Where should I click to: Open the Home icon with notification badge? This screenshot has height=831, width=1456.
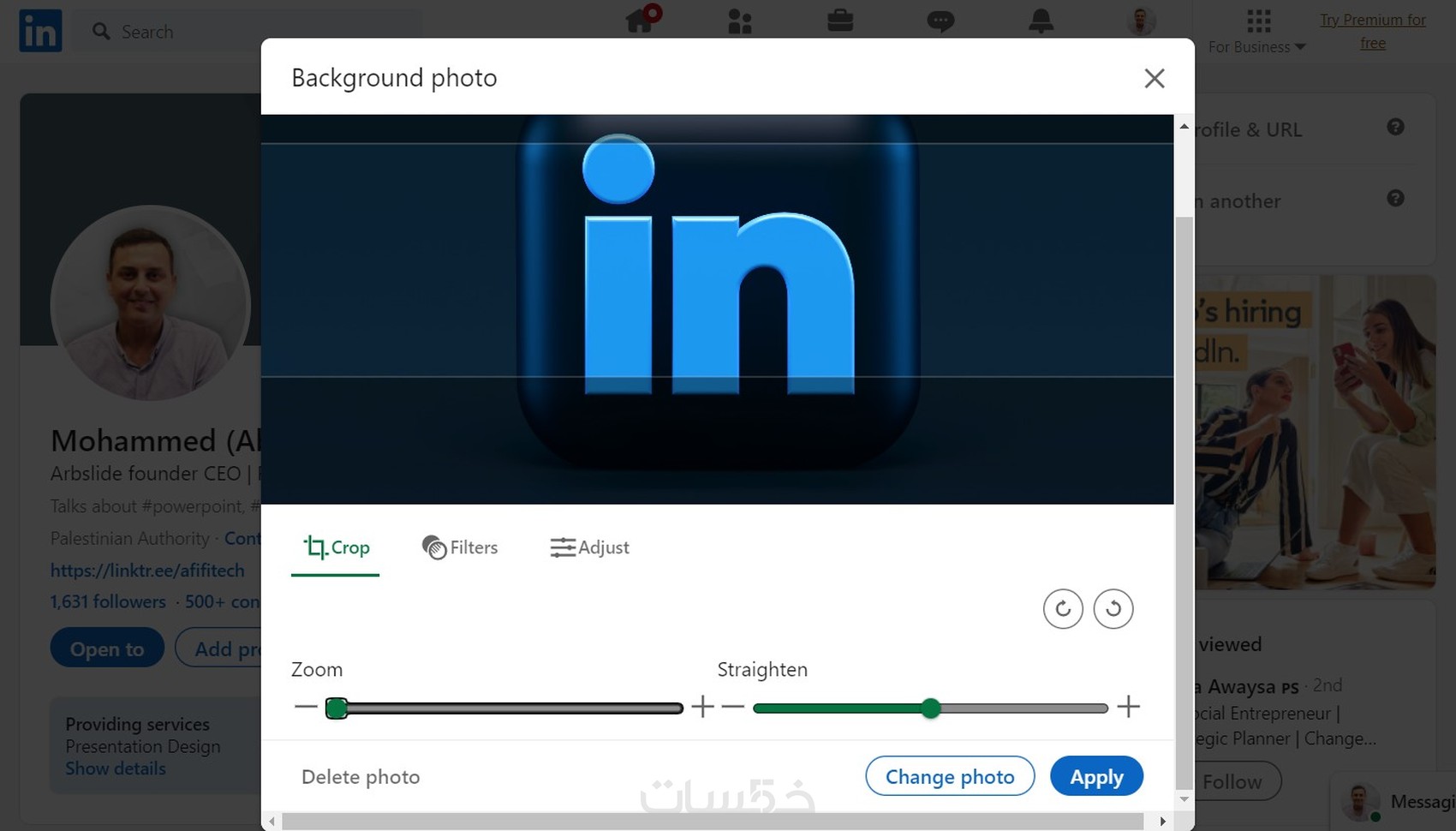[x=643, y=19]
